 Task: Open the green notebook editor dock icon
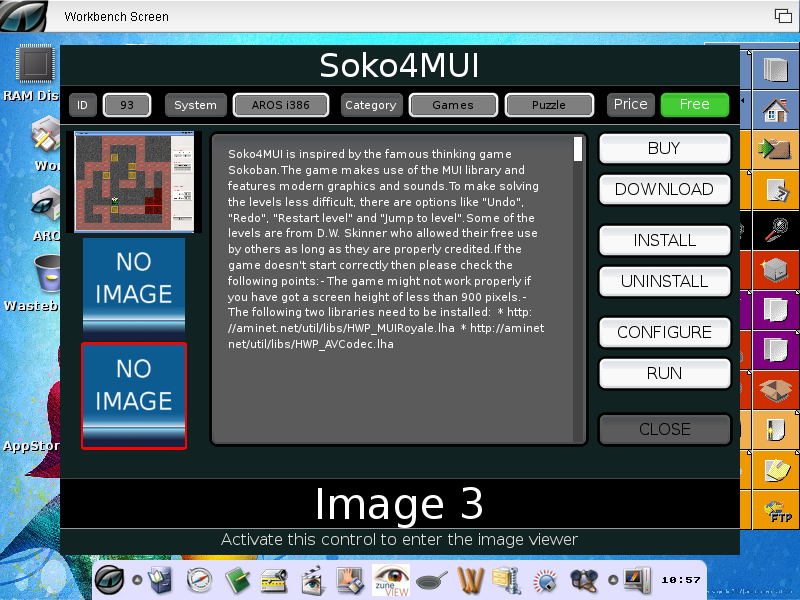click(x=237, y=581)
